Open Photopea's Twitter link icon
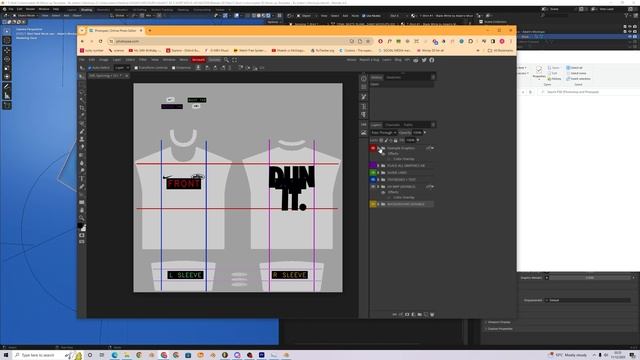The width and height of the screenshot is (640, 360). 424,60
